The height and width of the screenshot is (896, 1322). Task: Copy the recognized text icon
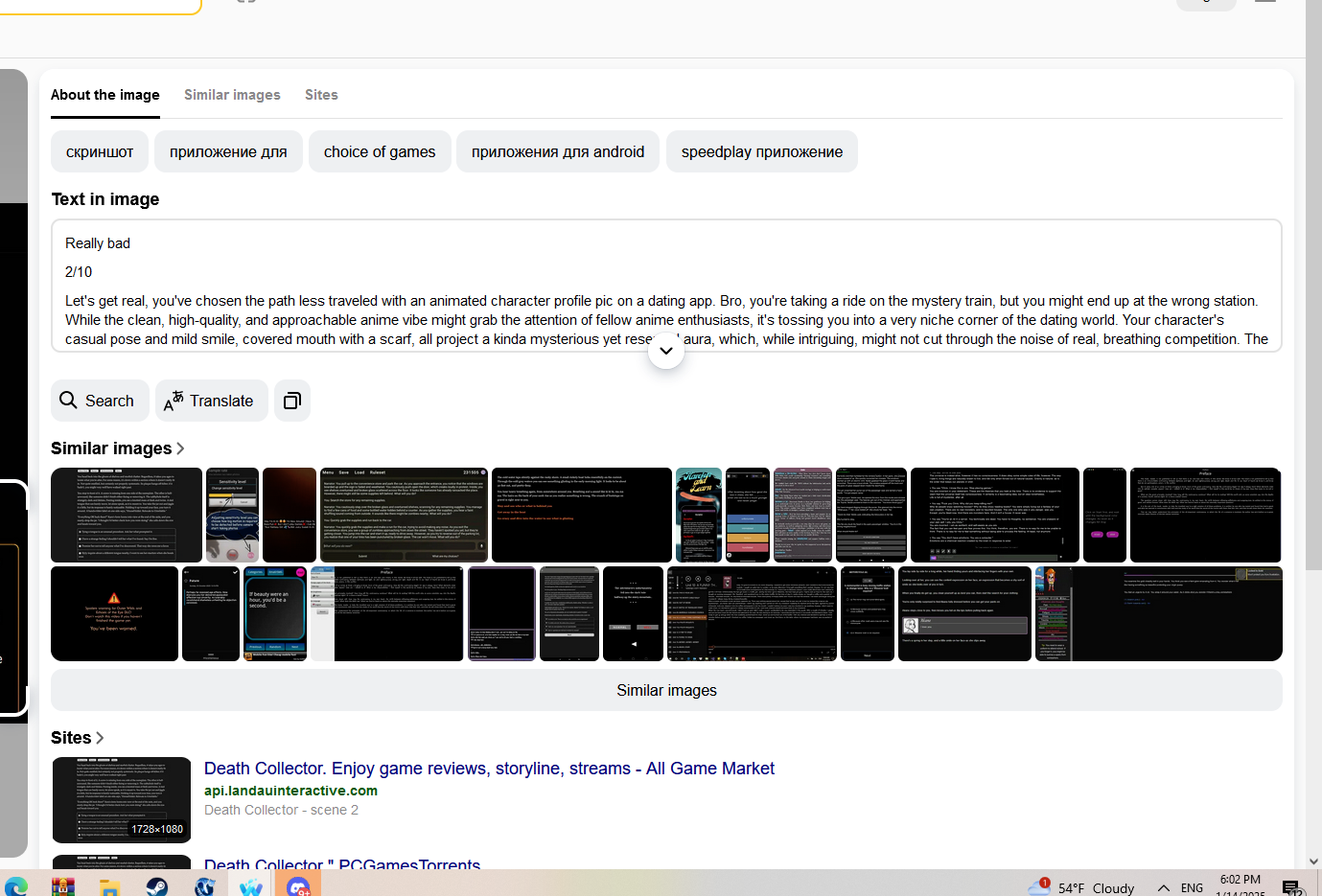pyautogui.click(x=292, y=401)
